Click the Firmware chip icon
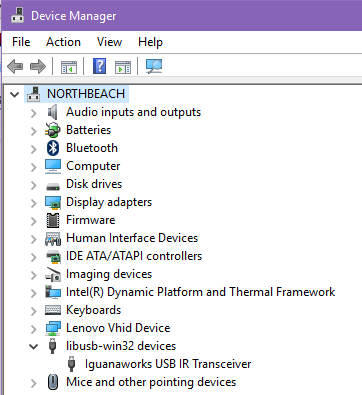The image size is (362, 395). point(53,220)
